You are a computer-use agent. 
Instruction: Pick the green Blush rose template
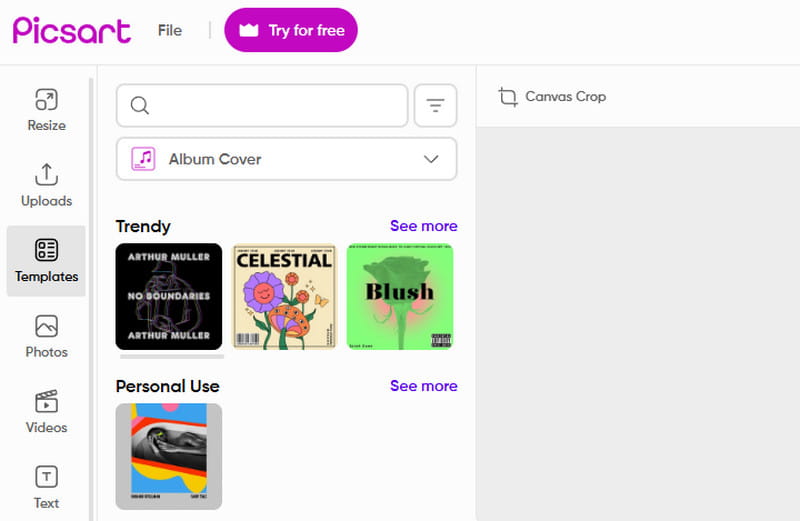pyautogui.click(x=400, y=296)
